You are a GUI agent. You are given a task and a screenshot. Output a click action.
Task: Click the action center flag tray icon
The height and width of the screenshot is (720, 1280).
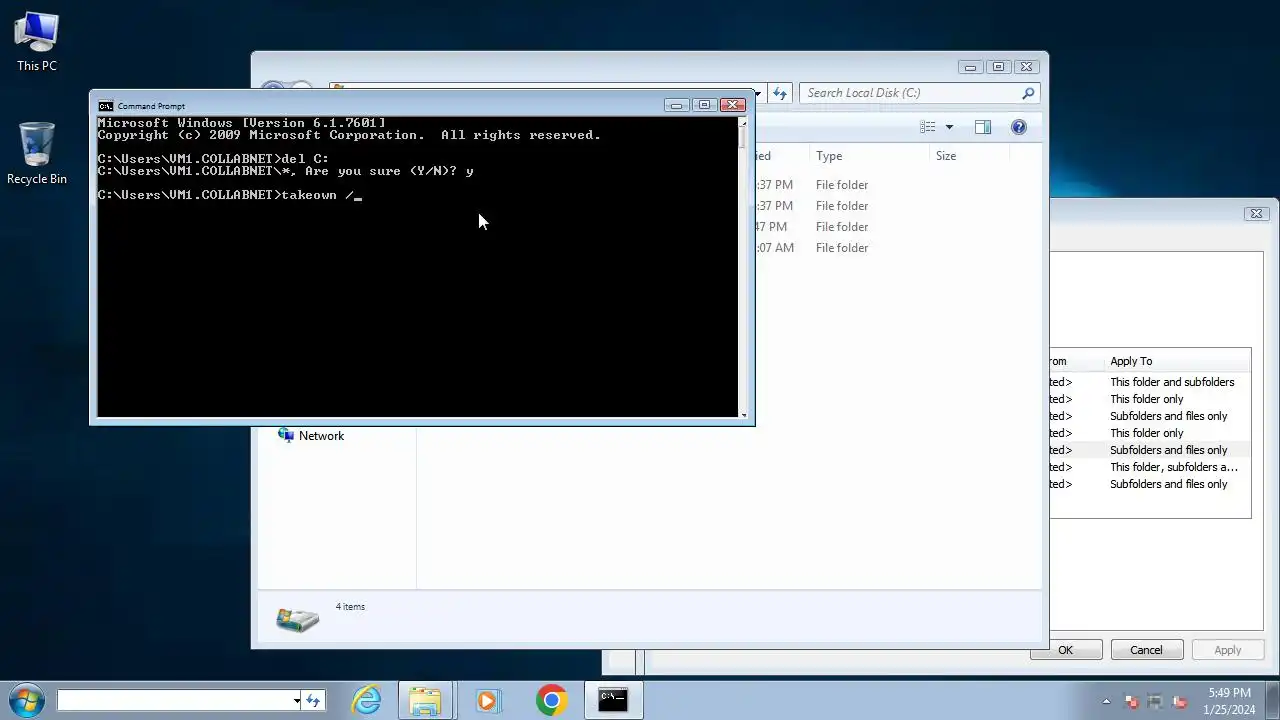click(1132, 702)
